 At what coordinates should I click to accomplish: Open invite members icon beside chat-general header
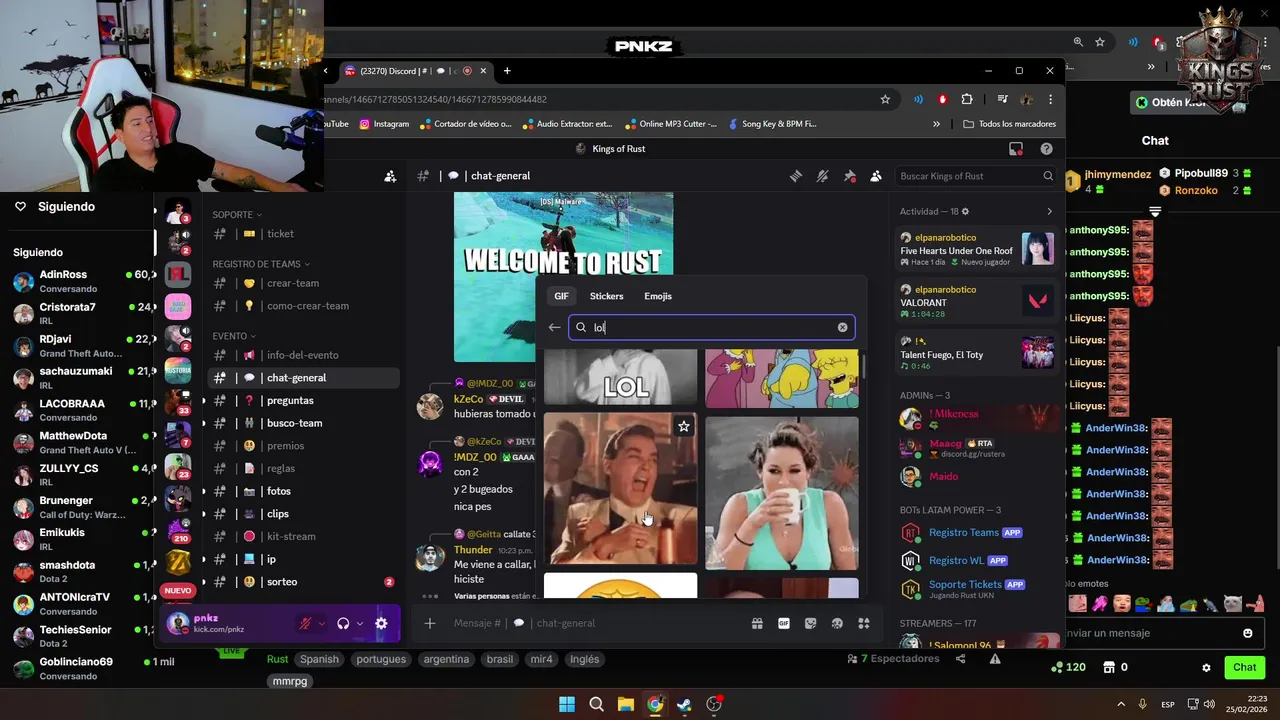coord(390,176)
